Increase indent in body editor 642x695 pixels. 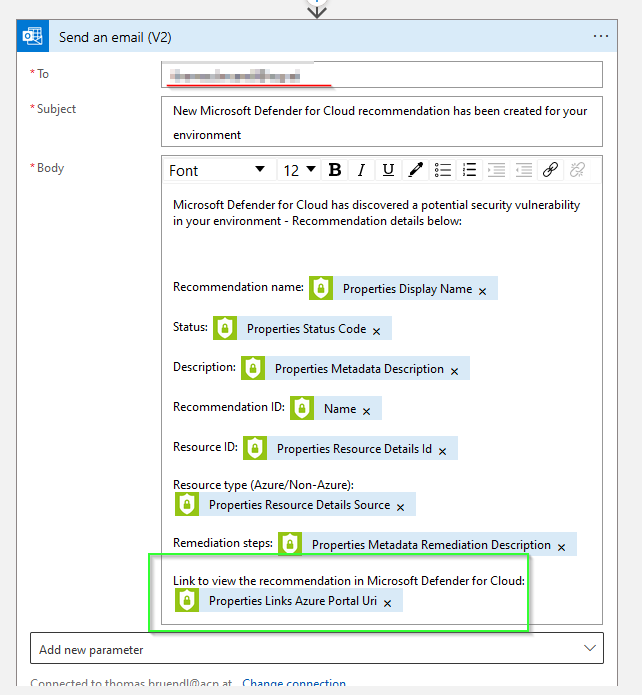496,170
